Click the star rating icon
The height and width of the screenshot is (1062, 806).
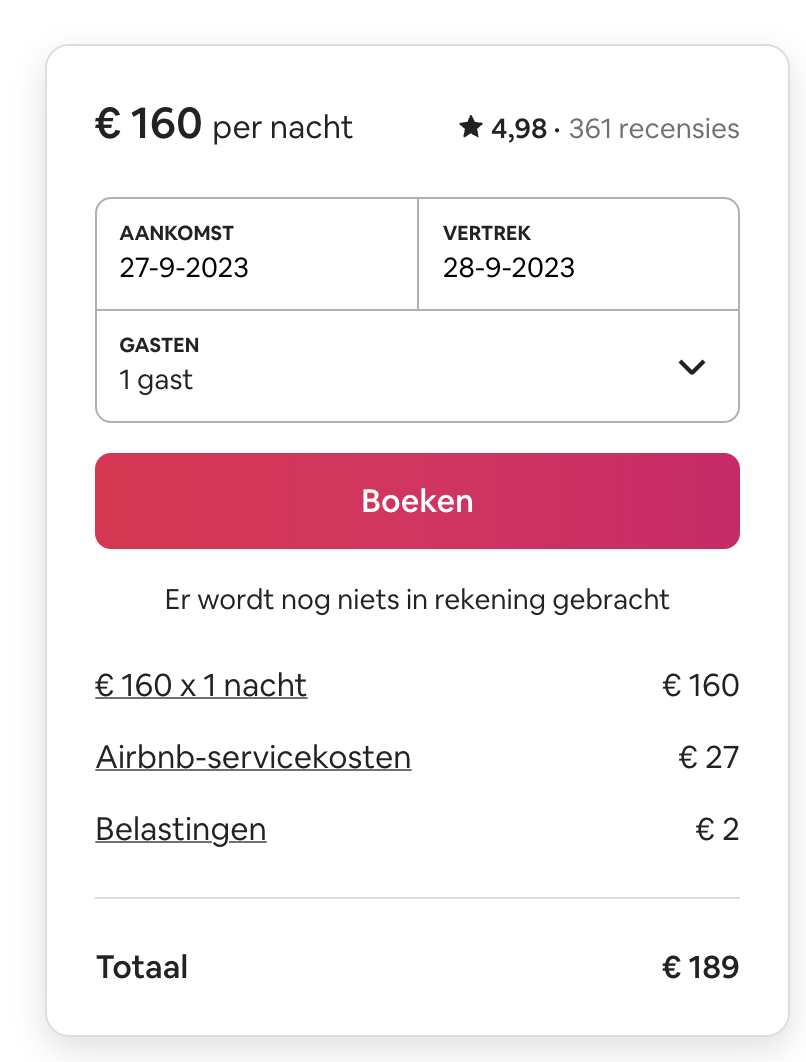tap(471, 127)
